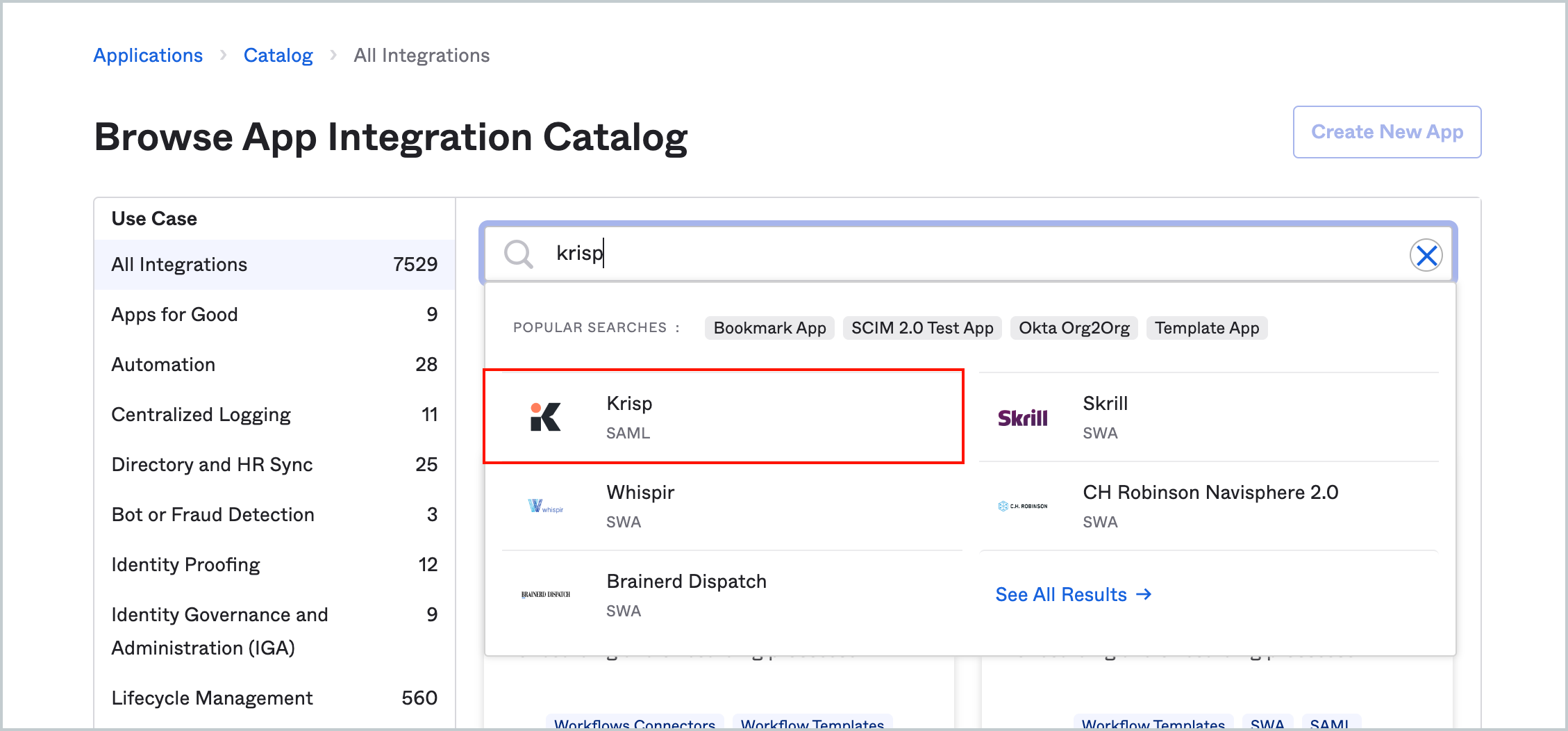This screenshot has height=731, width=1568.
Task: Select the Template App popular search
Action: click(1207, 328)
